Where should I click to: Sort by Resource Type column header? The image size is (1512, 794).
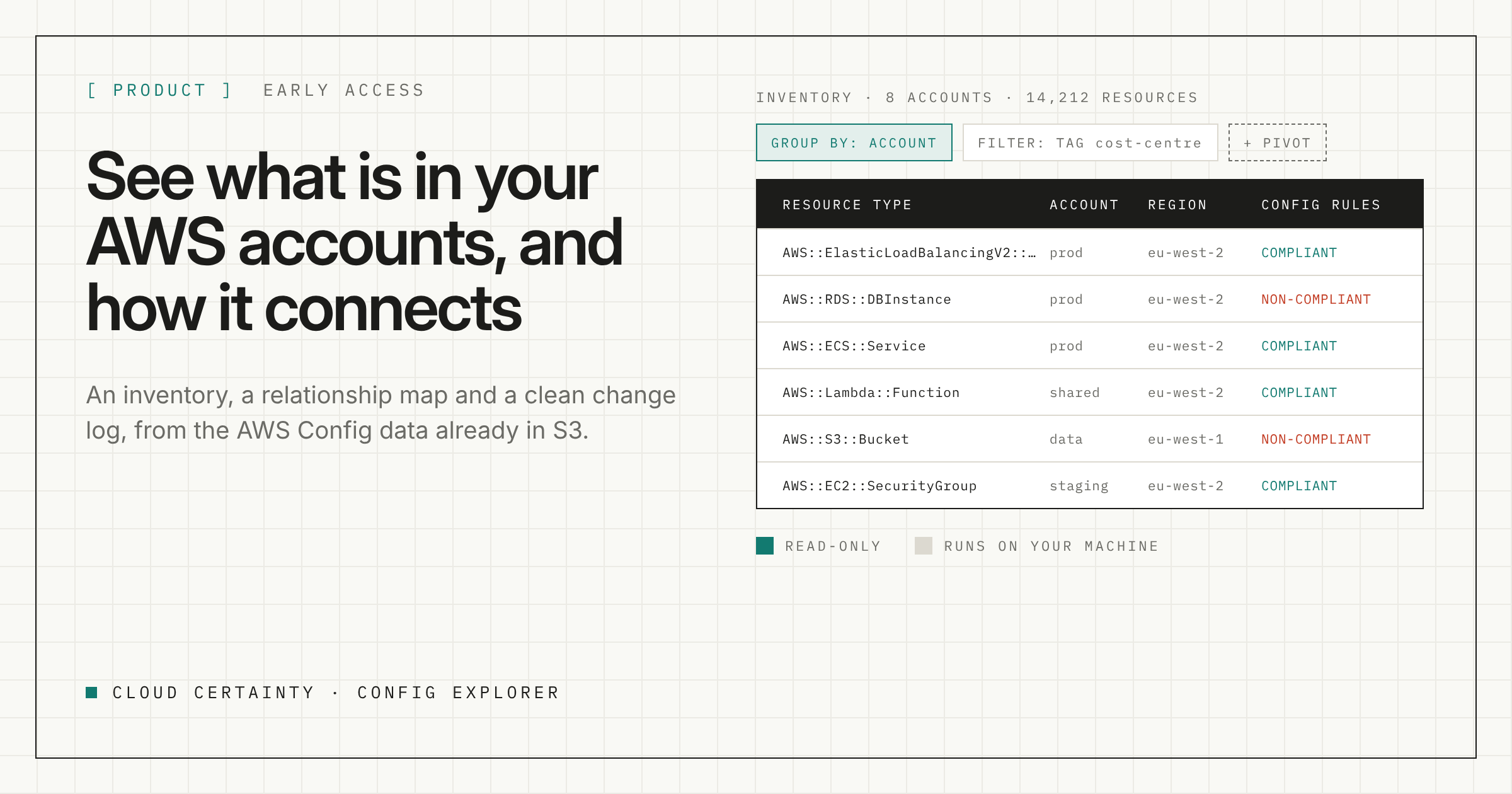coord(847,205)
